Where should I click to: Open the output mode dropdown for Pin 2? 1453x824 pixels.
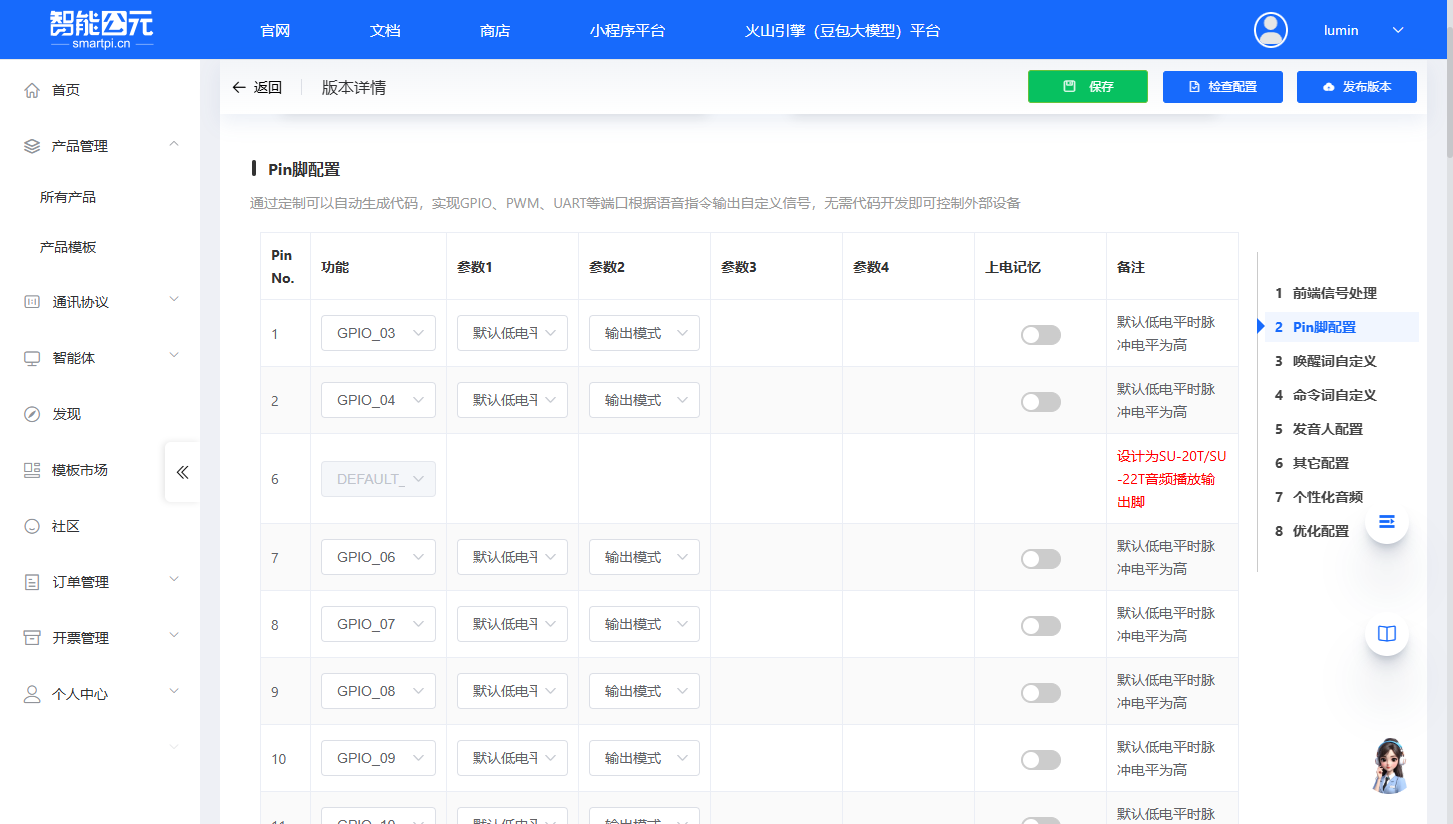pos(644,400)
